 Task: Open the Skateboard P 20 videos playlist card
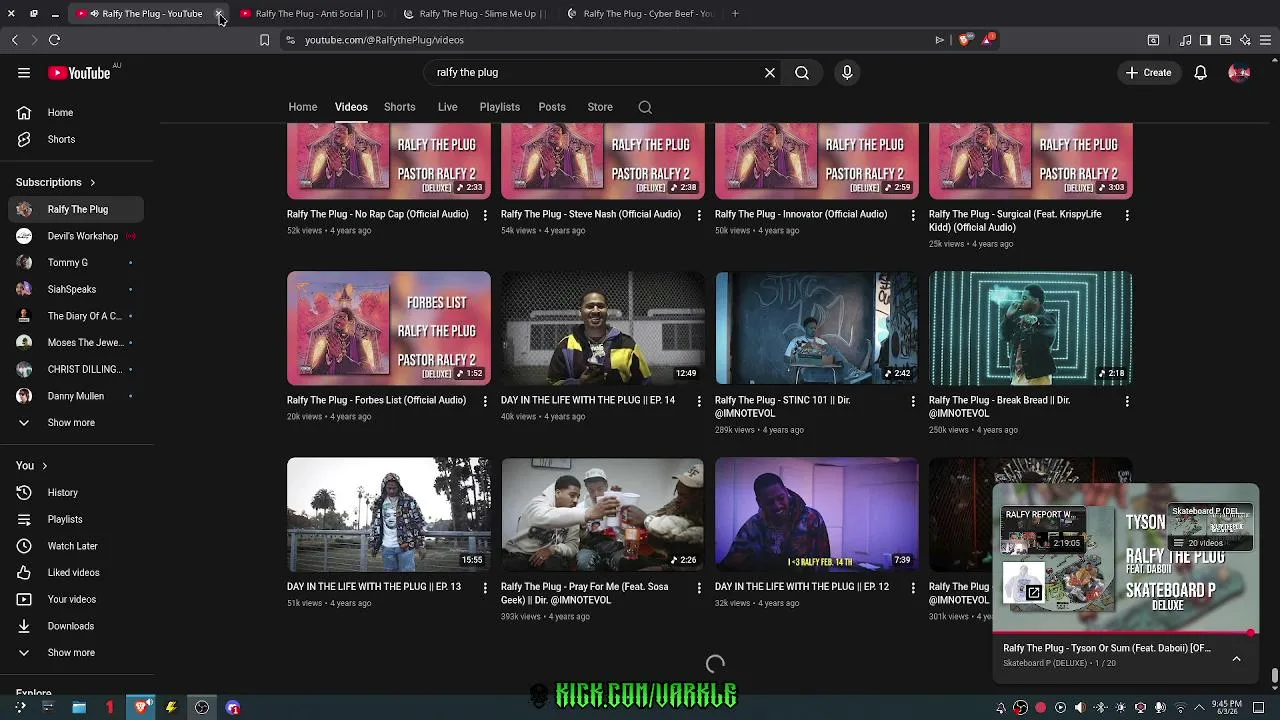click(x=1211, y=528)
